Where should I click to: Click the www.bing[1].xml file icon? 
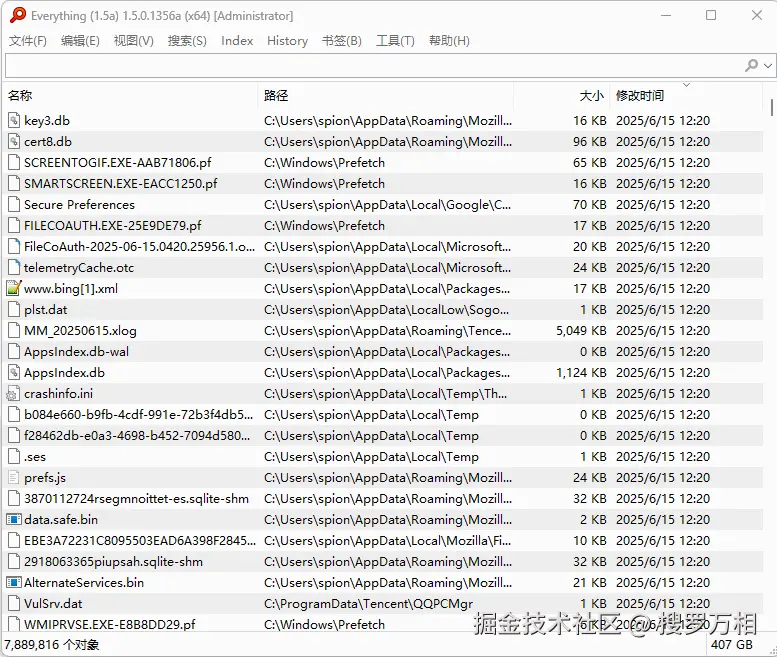coord(14,288)
